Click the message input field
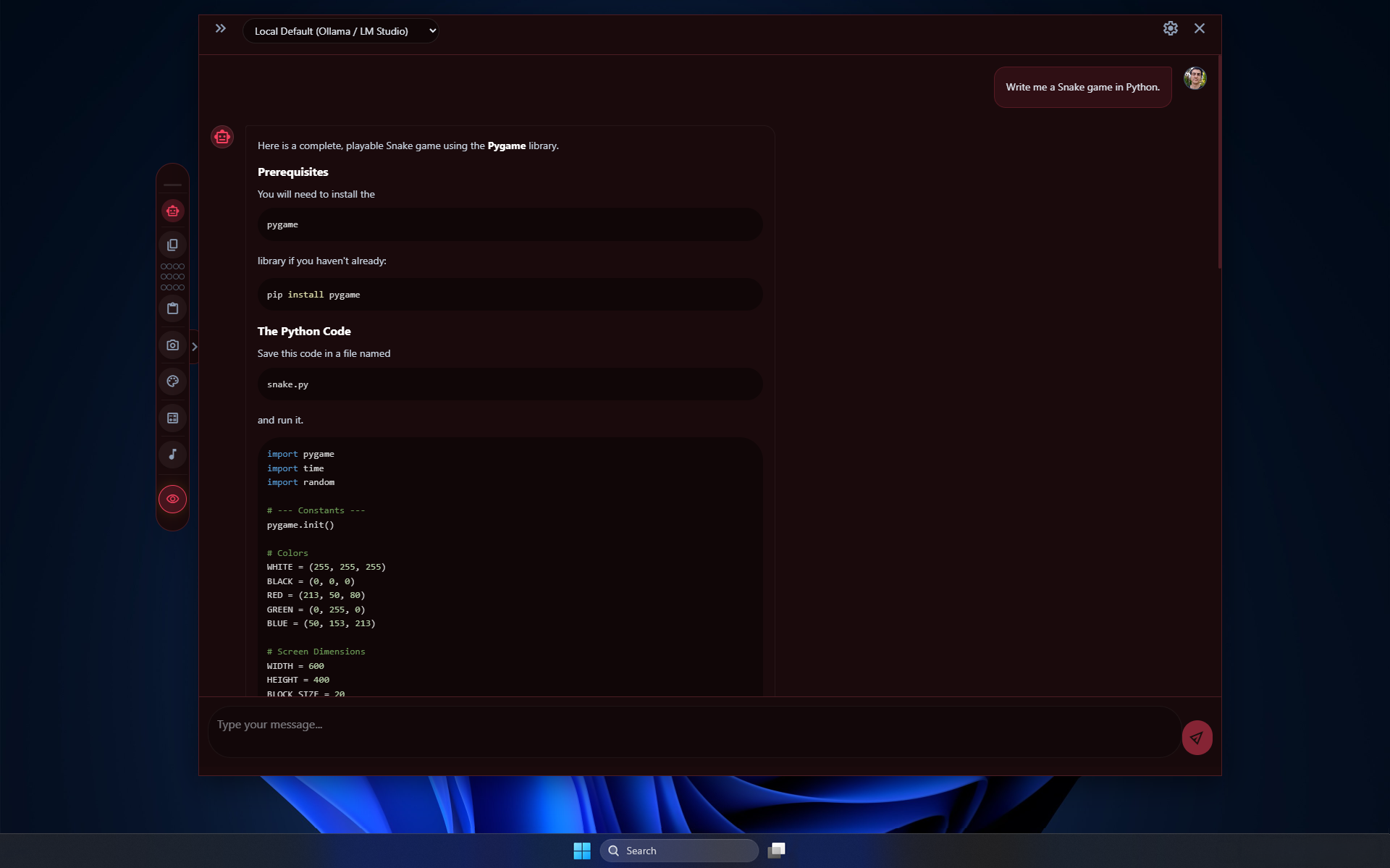 694,733
